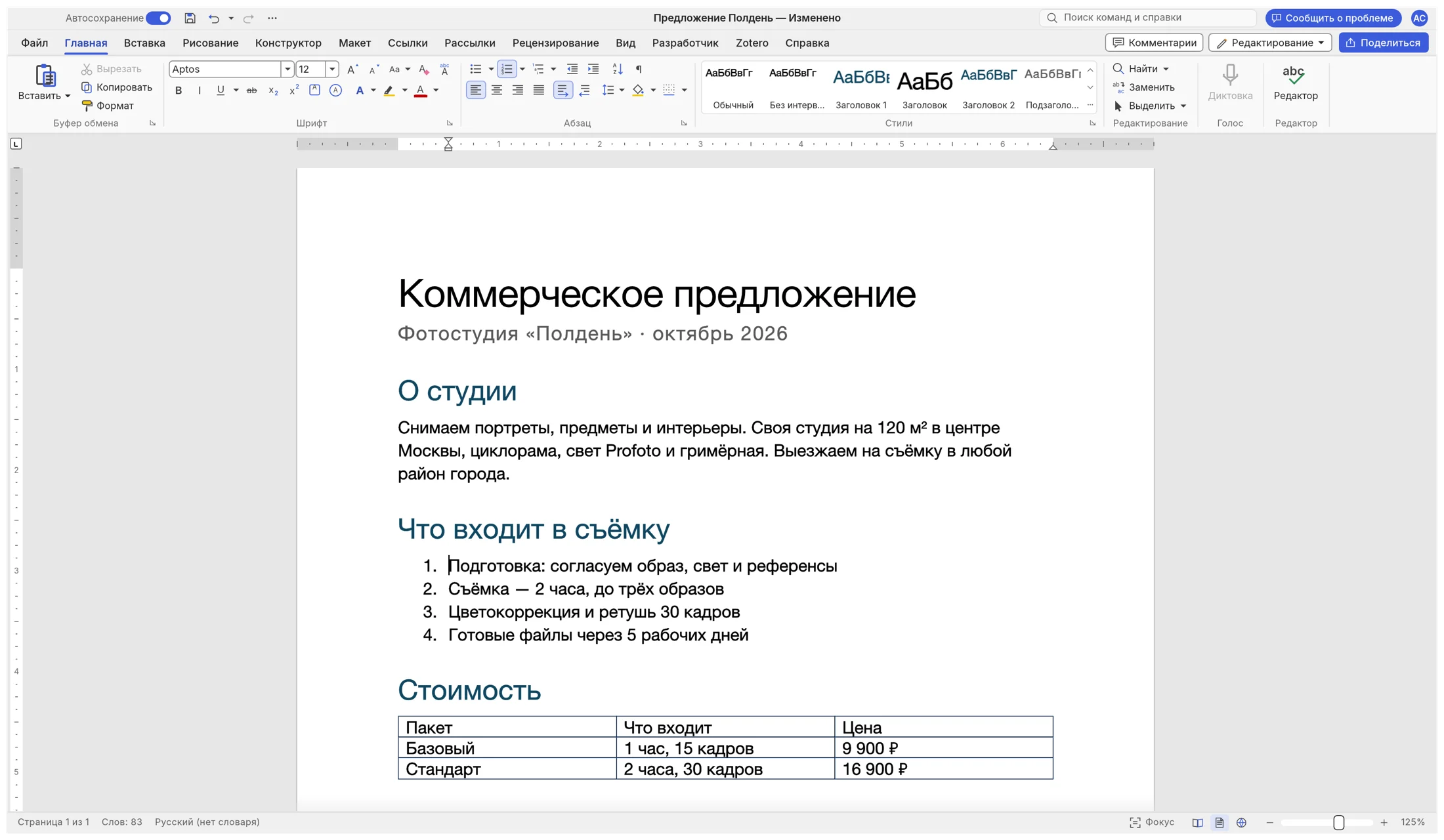Apply the font color swatch
Screen dimensions: 1444x840
421,91
